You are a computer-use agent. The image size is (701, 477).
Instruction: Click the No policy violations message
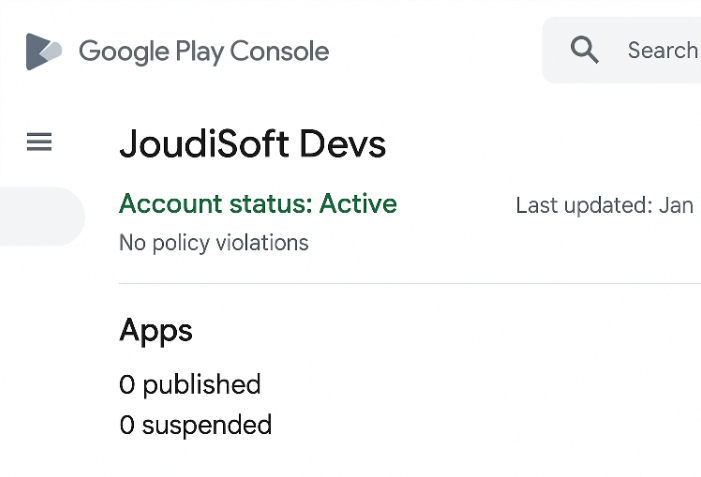click(x=214, y=244)
